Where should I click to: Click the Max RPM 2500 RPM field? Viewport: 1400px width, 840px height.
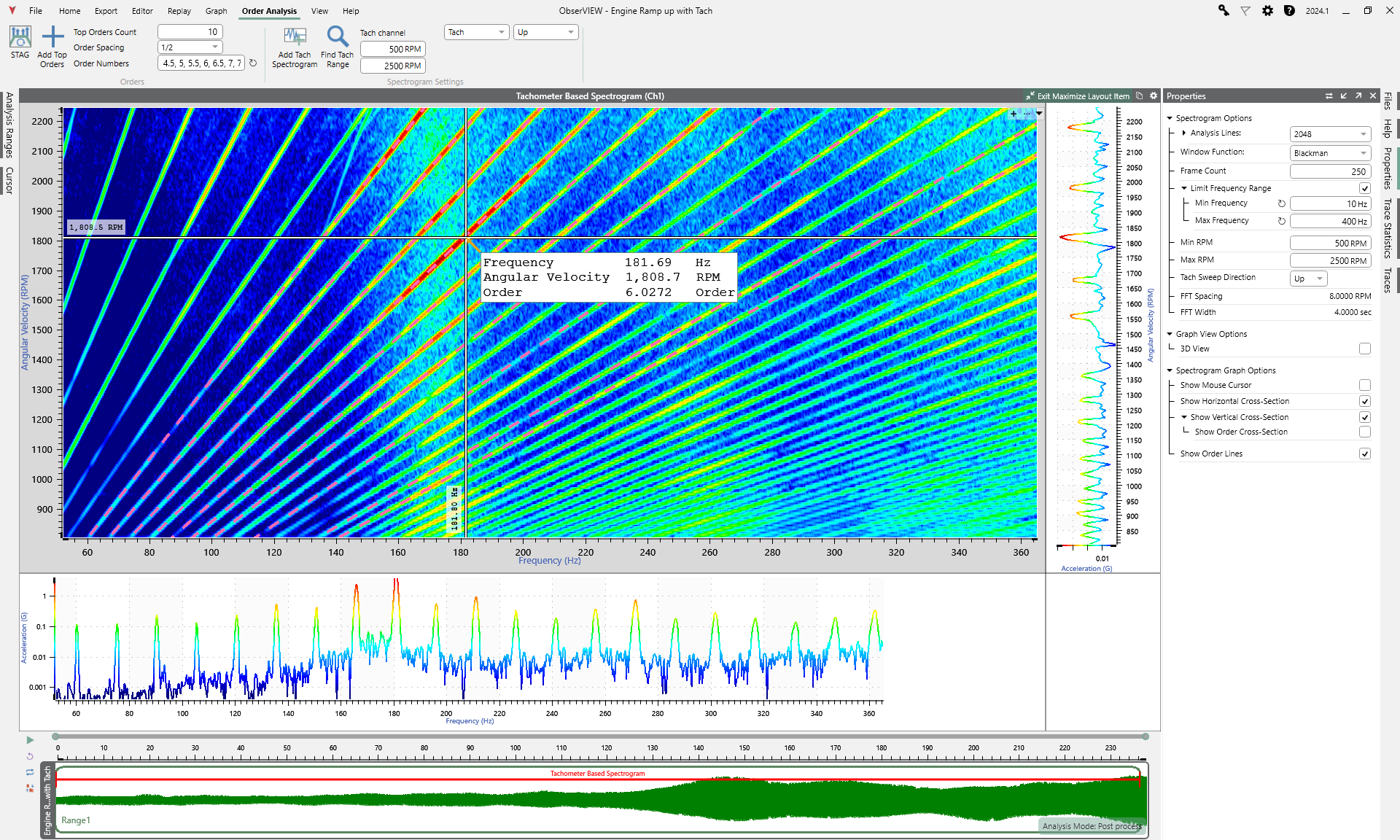point(1330,260)
